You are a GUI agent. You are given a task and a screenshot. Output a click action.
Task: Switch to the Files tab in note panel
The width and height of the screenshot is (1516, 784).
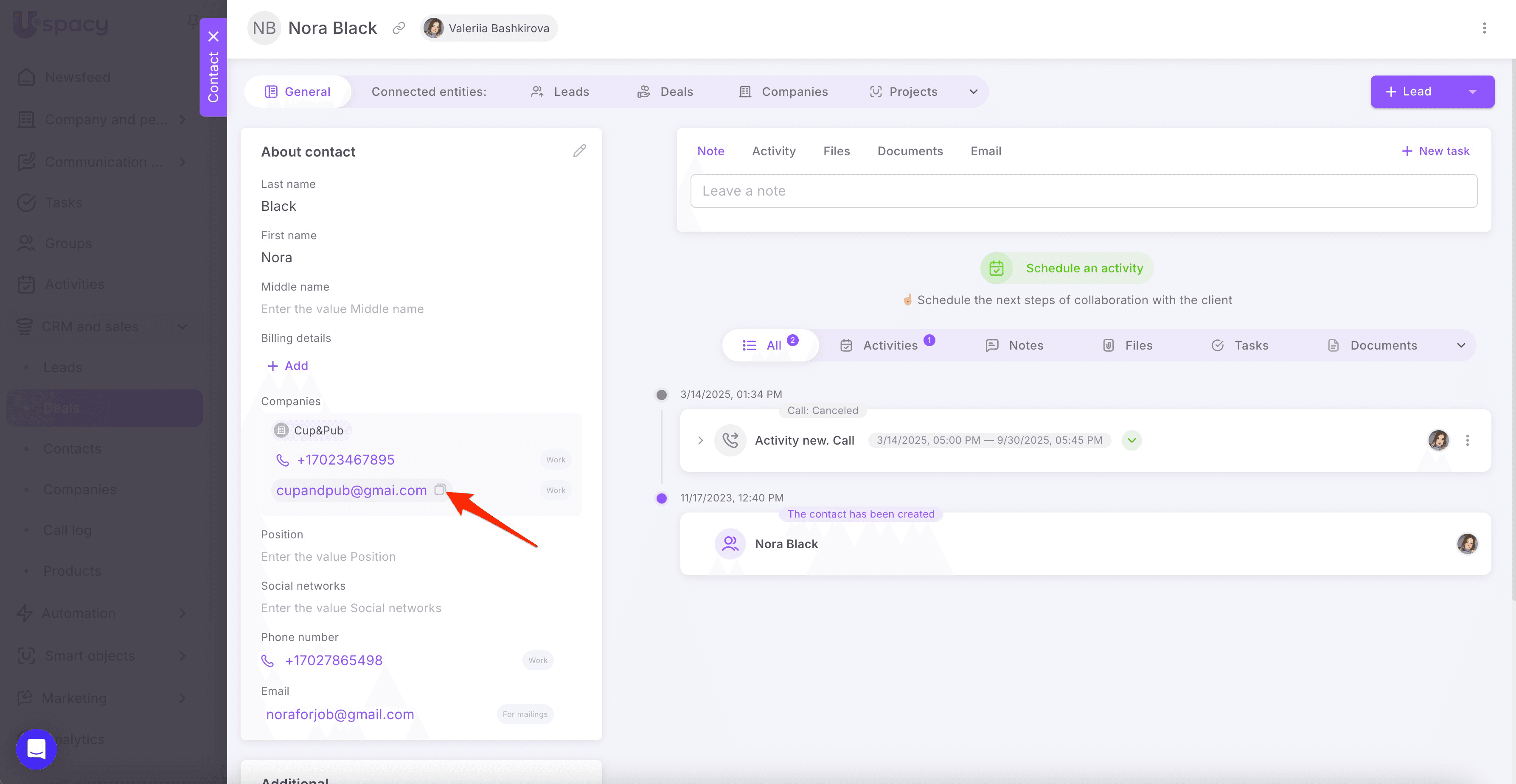point(836,151)
